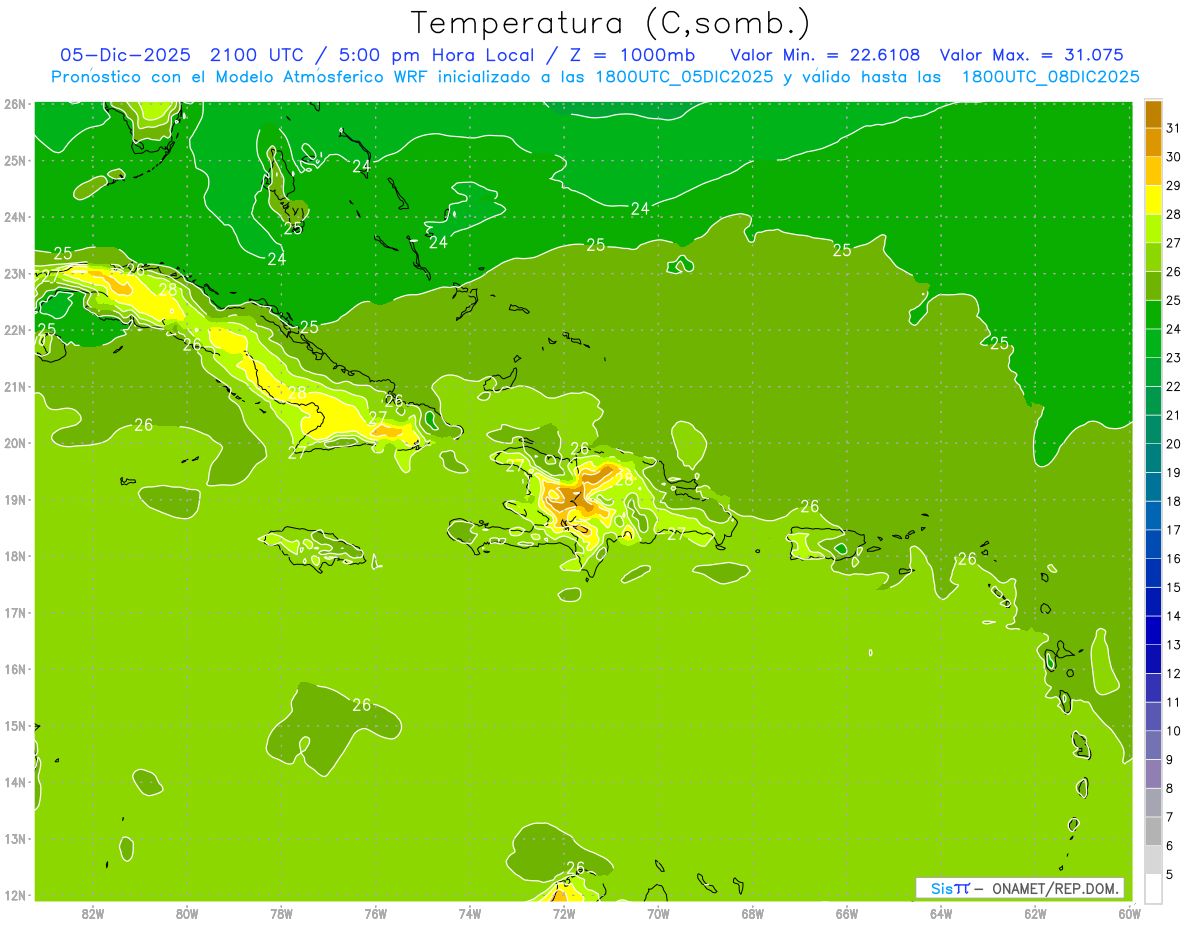The width and height of the screenshot is (1200, 927).
Task: Click the '16N' latitude axis label
Action: pos(14,669)
